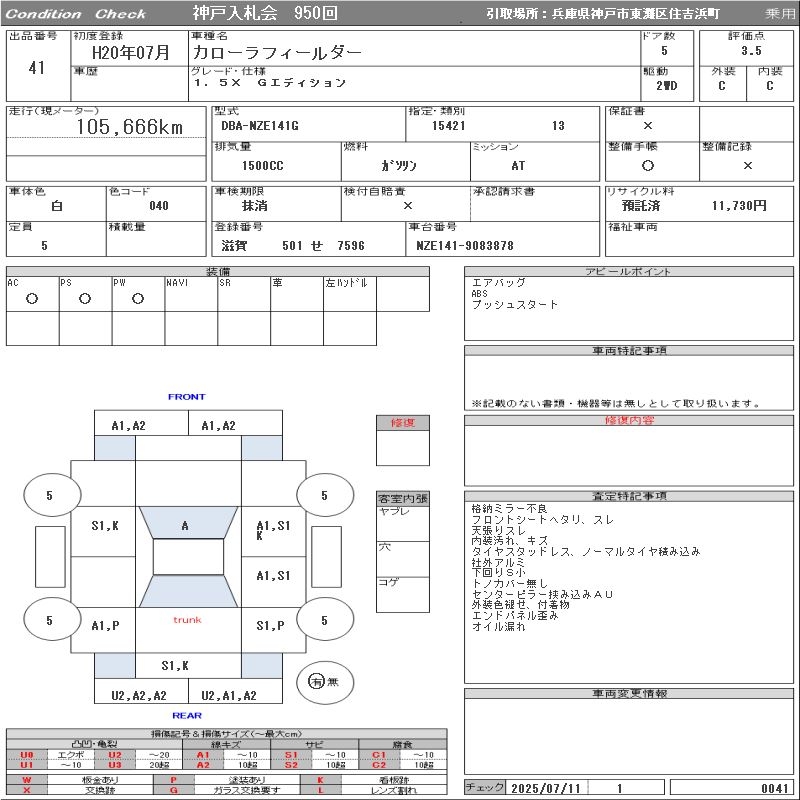The width and height of the screenshot is (800, 800).
Task: Click the U0 code in the legend
Action: coord(27,755)
